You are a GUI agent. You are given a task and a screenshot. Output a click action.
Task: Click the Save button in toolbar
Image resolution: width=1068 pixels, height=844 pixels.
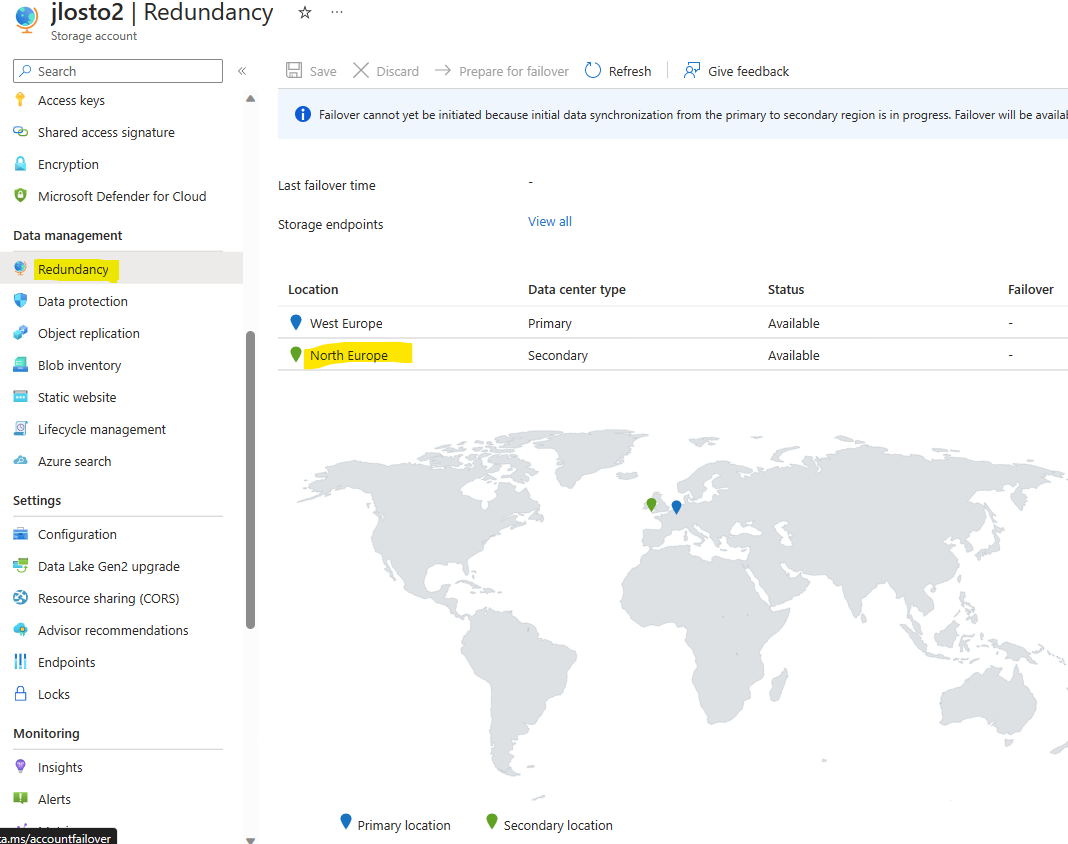(x=311, y=71)
